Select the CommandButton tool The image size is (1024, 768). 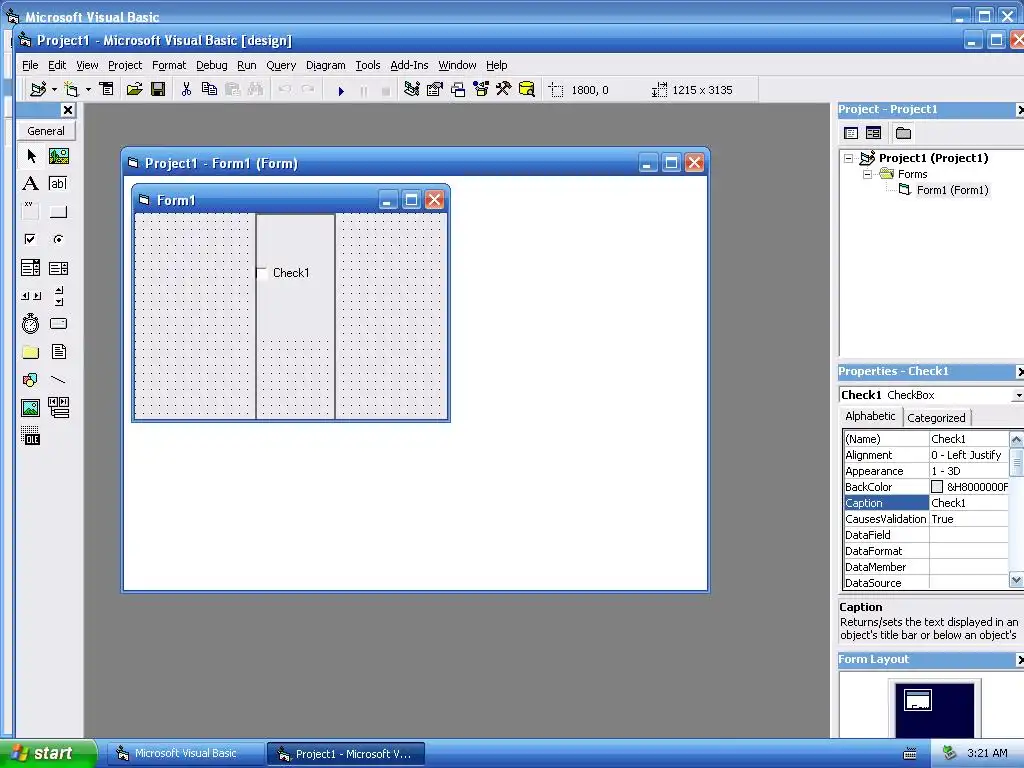point(59,212)
